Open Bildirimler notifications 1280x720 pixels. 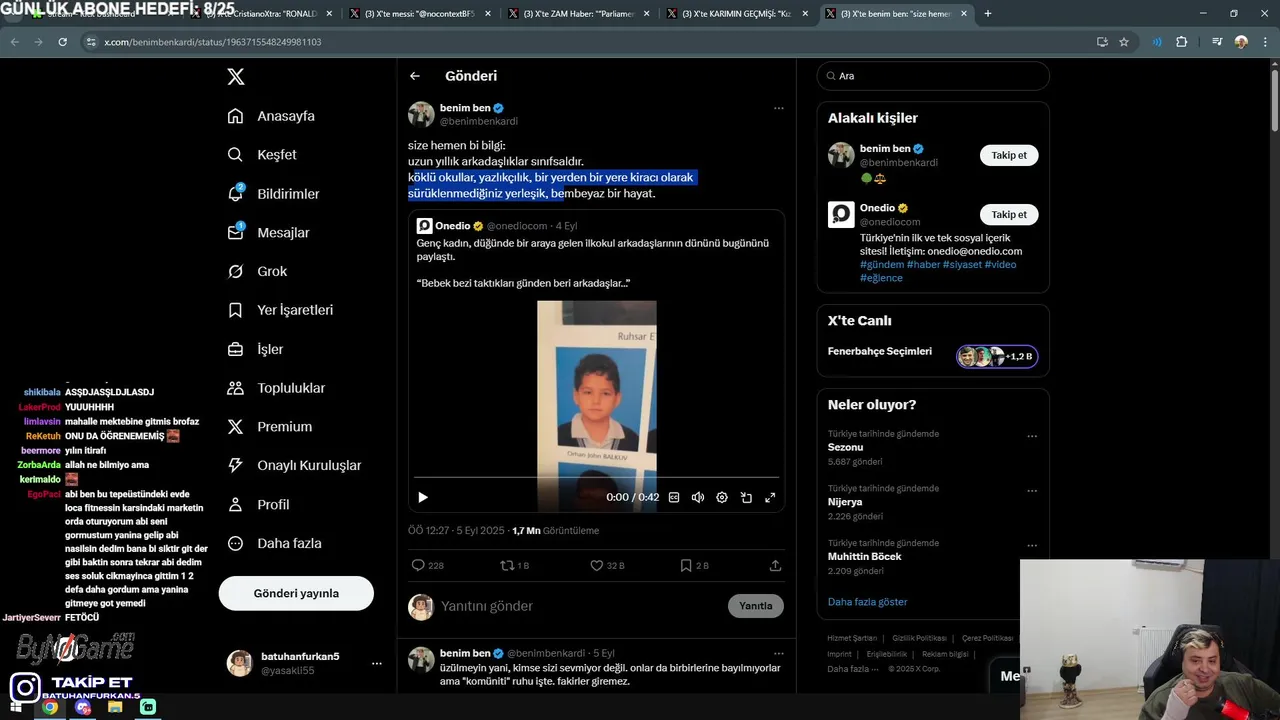click(273, 194)
